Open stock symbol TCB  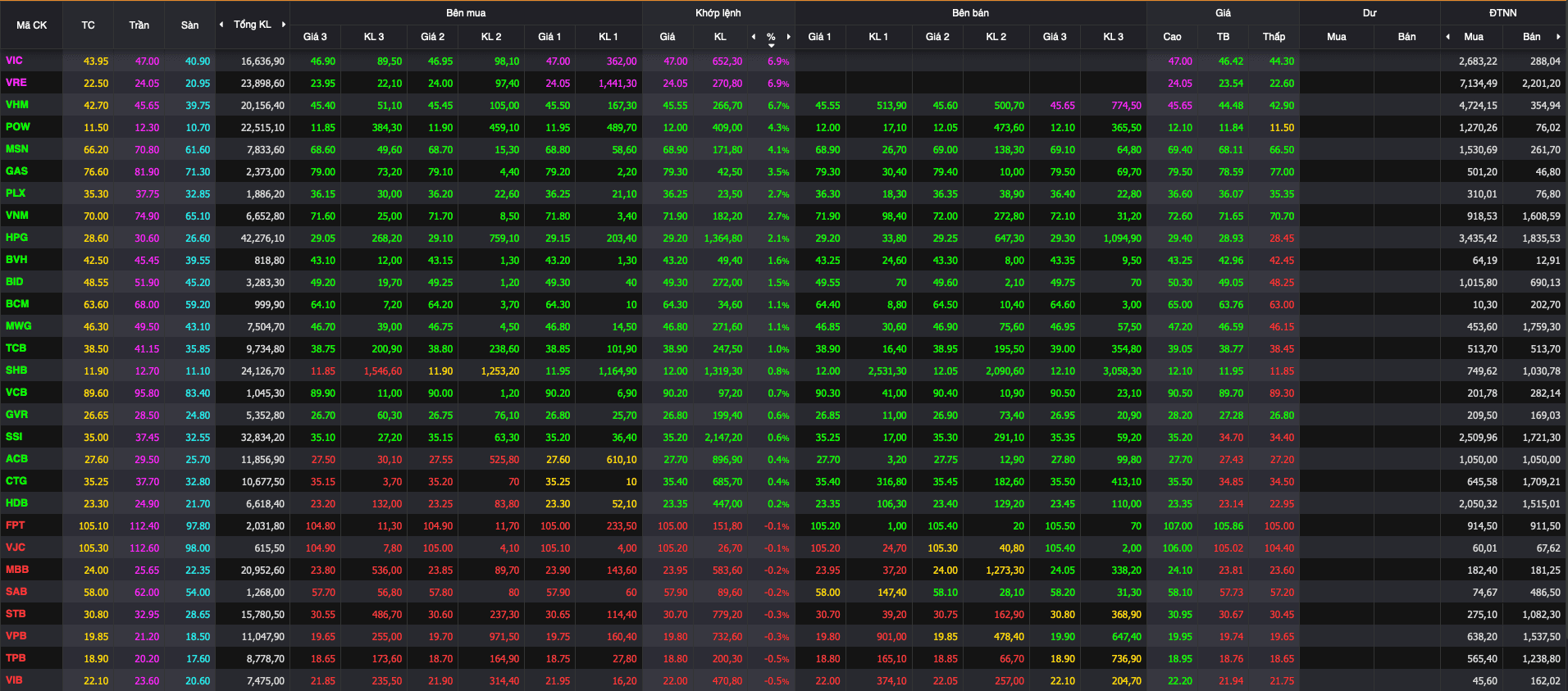(16, 348)
